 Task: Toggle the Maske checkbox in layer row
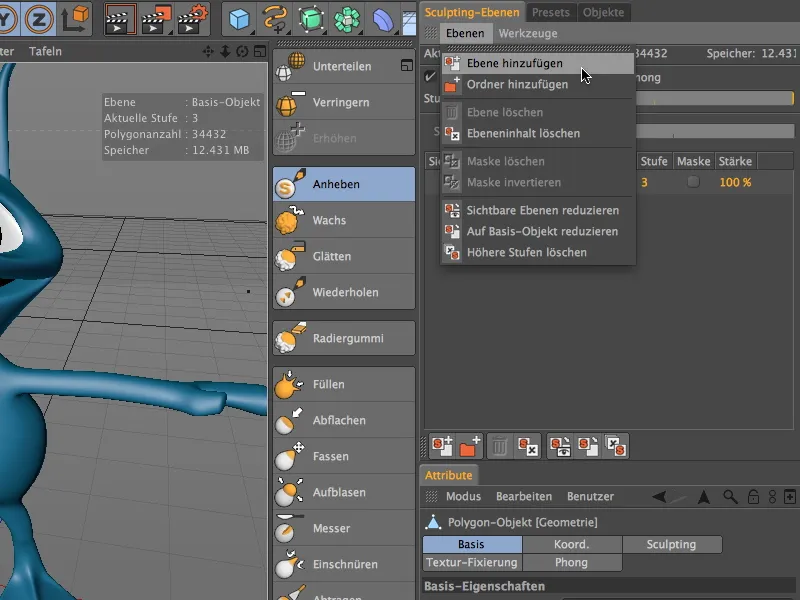pyautogui.click(x=693, y=182)
